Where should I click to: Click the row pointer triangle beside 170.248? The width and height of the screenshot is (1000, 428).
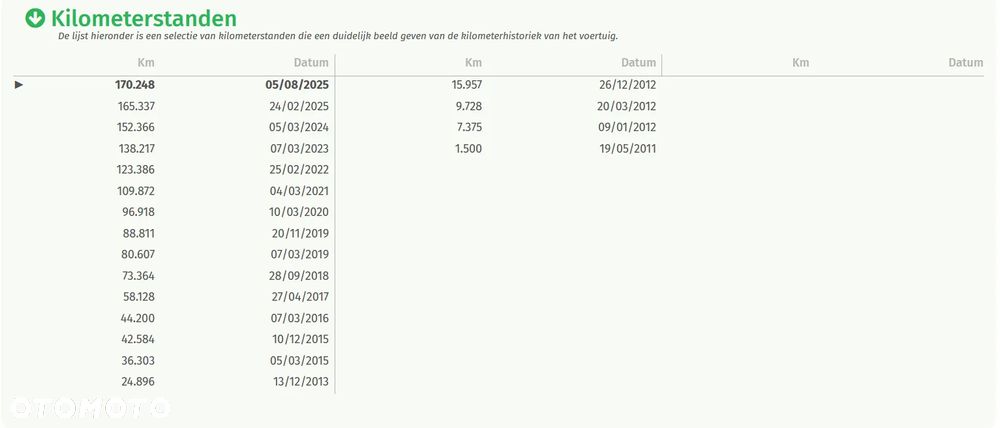(19, 85)
